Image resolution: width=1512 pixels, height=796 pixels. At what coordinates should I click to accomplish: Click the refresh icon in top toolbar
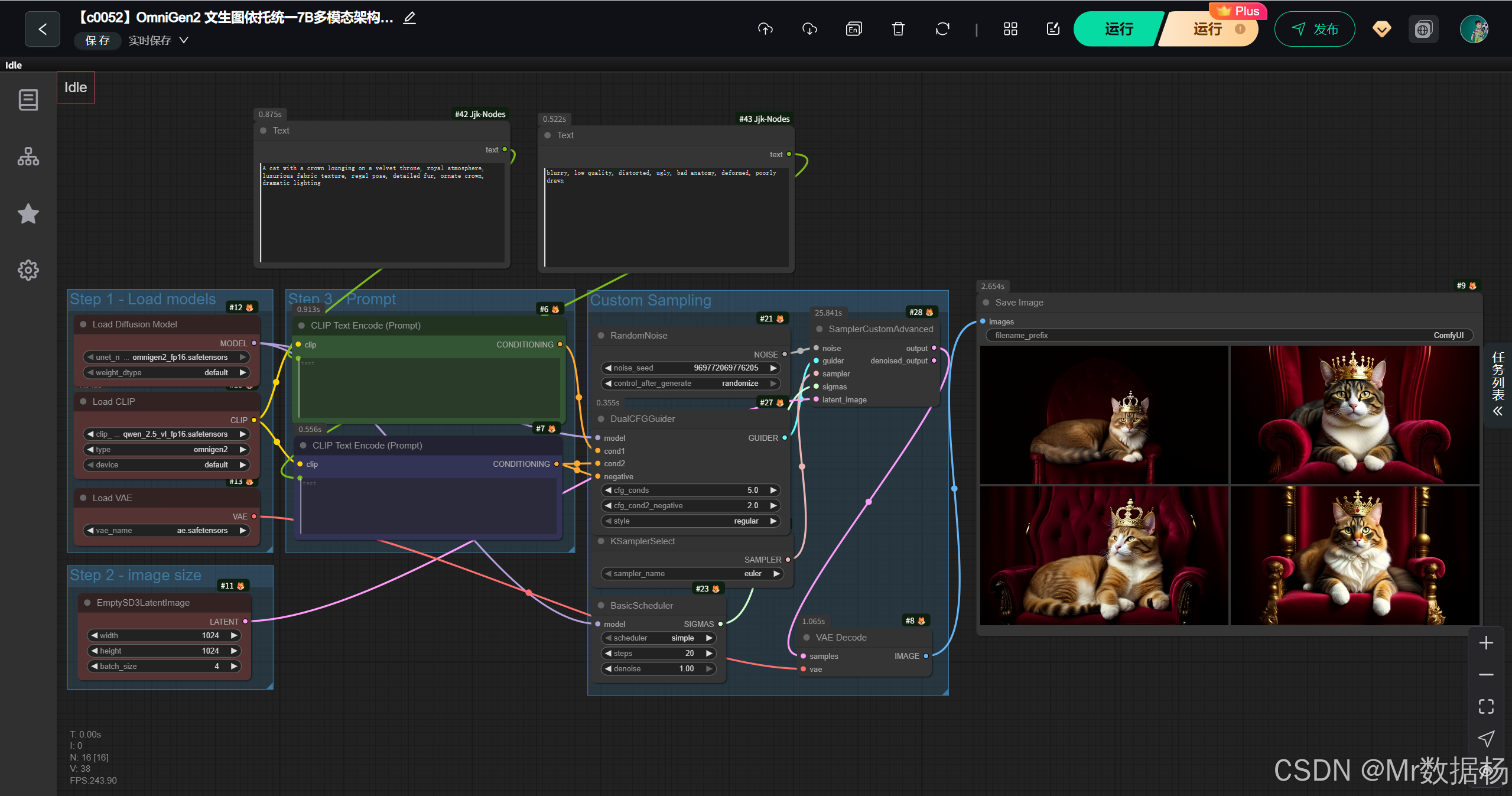click(942, 29)
